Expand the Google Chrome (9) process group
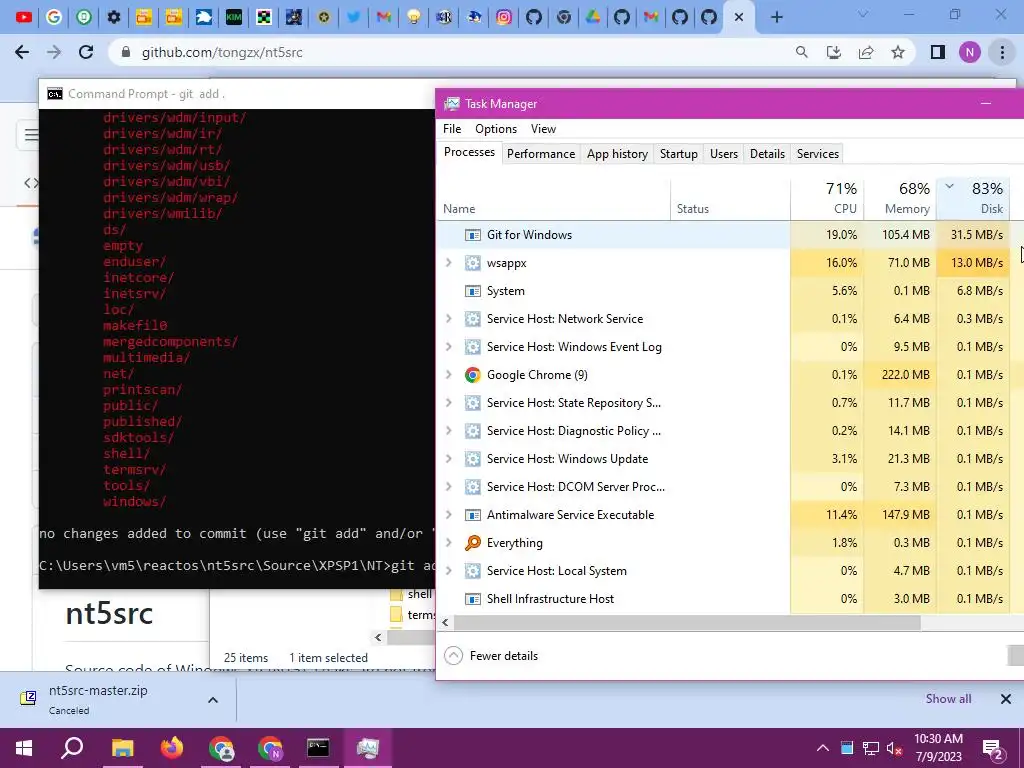This screenshot has width=1024, height=768. [x=449, y=375]
